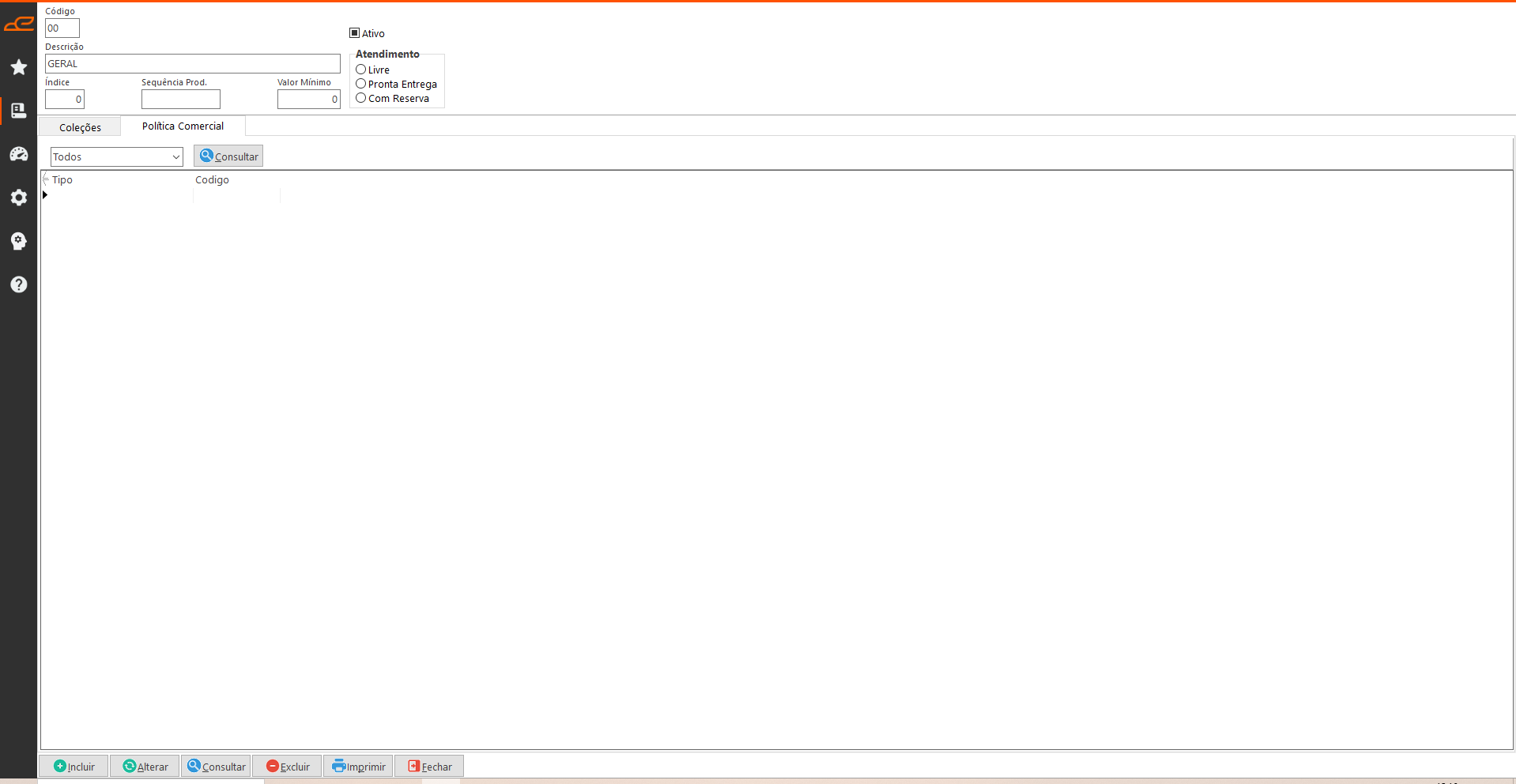
Task: Select the registry book icon in sidebar
Action: 19,111
